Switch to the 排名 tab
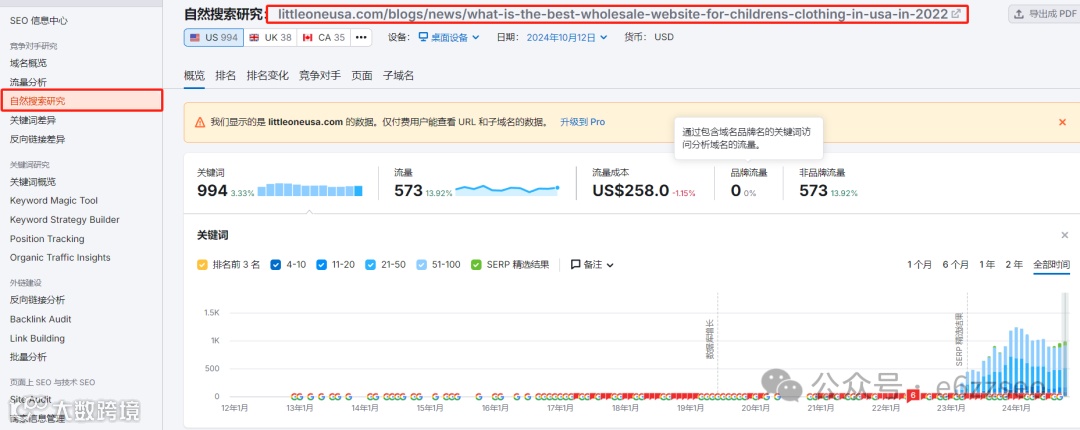The image size is (1080, 430). click(x=226, y=76)
